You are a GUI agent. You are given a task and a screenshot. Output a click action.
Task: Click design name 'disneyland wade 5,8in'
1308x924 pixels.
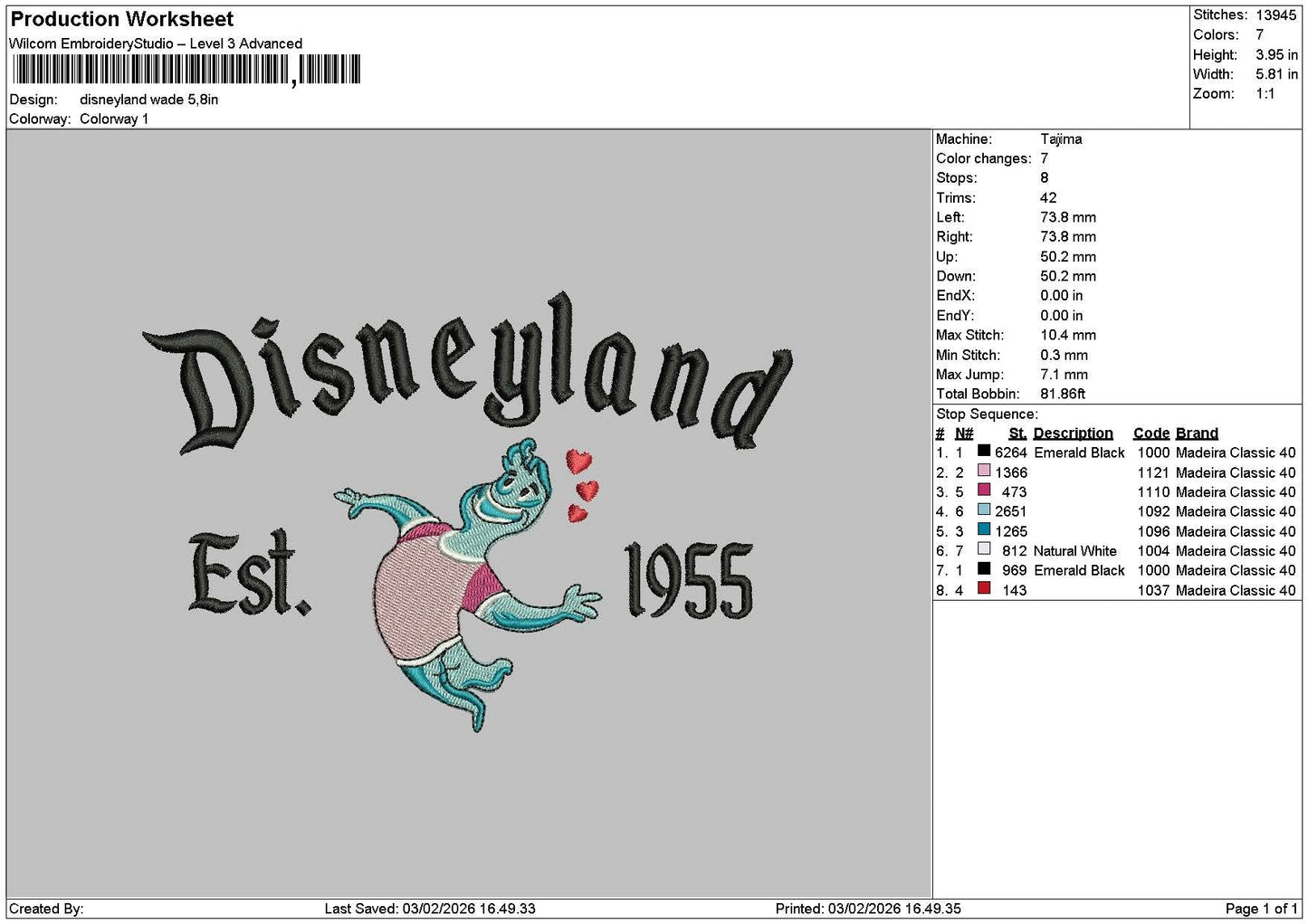(x=149, y=100)
